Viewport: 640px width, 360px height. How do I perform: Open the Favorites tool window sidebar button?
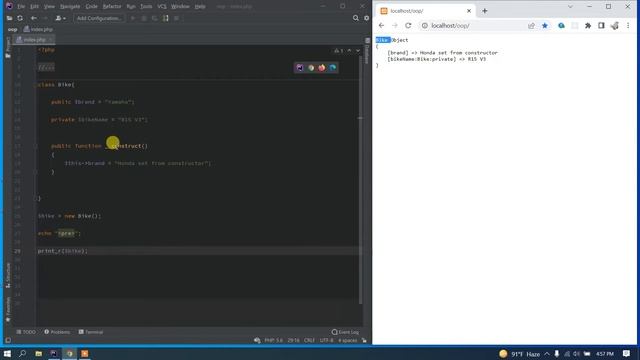coord(8,309)
